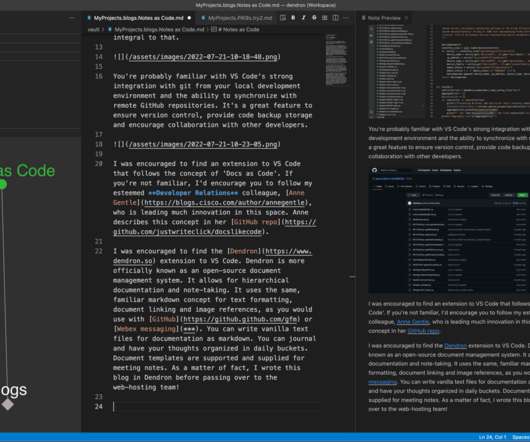Toggle italic formatting in editor toolbar
This screenshot has width=530, height=442.
[x=304, y=18]
